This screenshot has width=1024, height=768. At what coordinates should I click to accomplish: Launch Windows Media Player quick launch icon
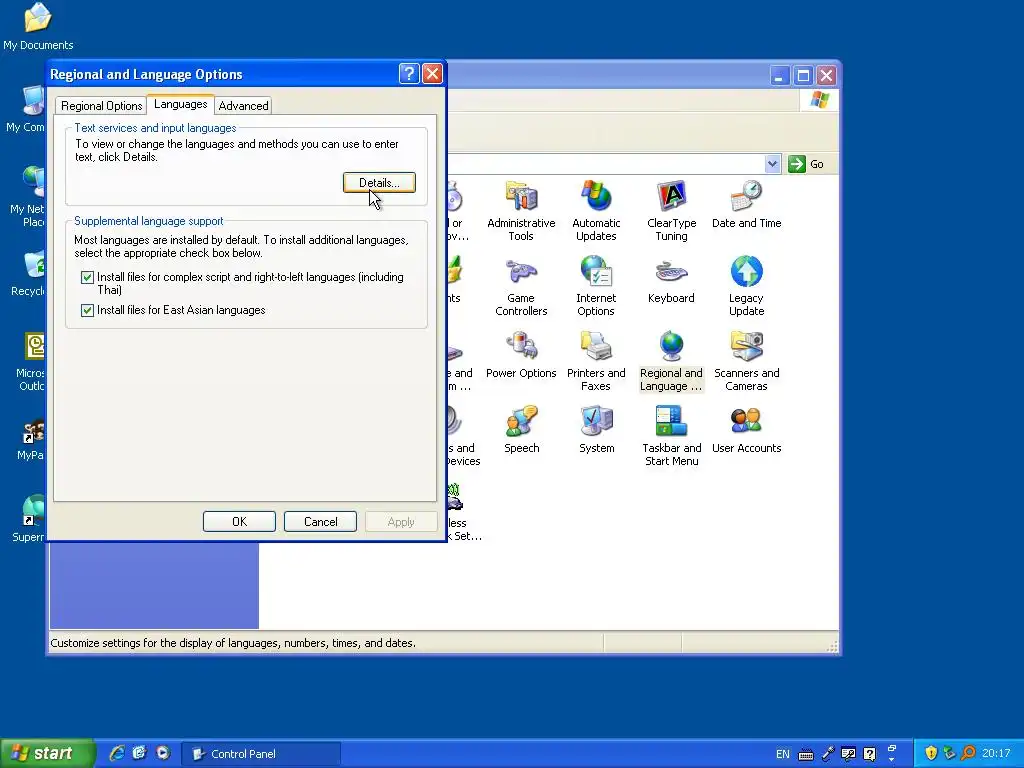click(163, 753)
